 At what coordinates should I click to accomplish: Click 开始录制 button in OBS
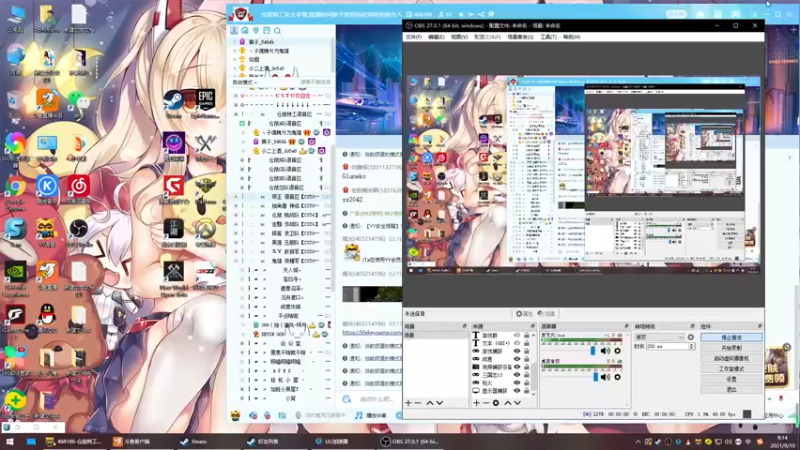(731, 348)
